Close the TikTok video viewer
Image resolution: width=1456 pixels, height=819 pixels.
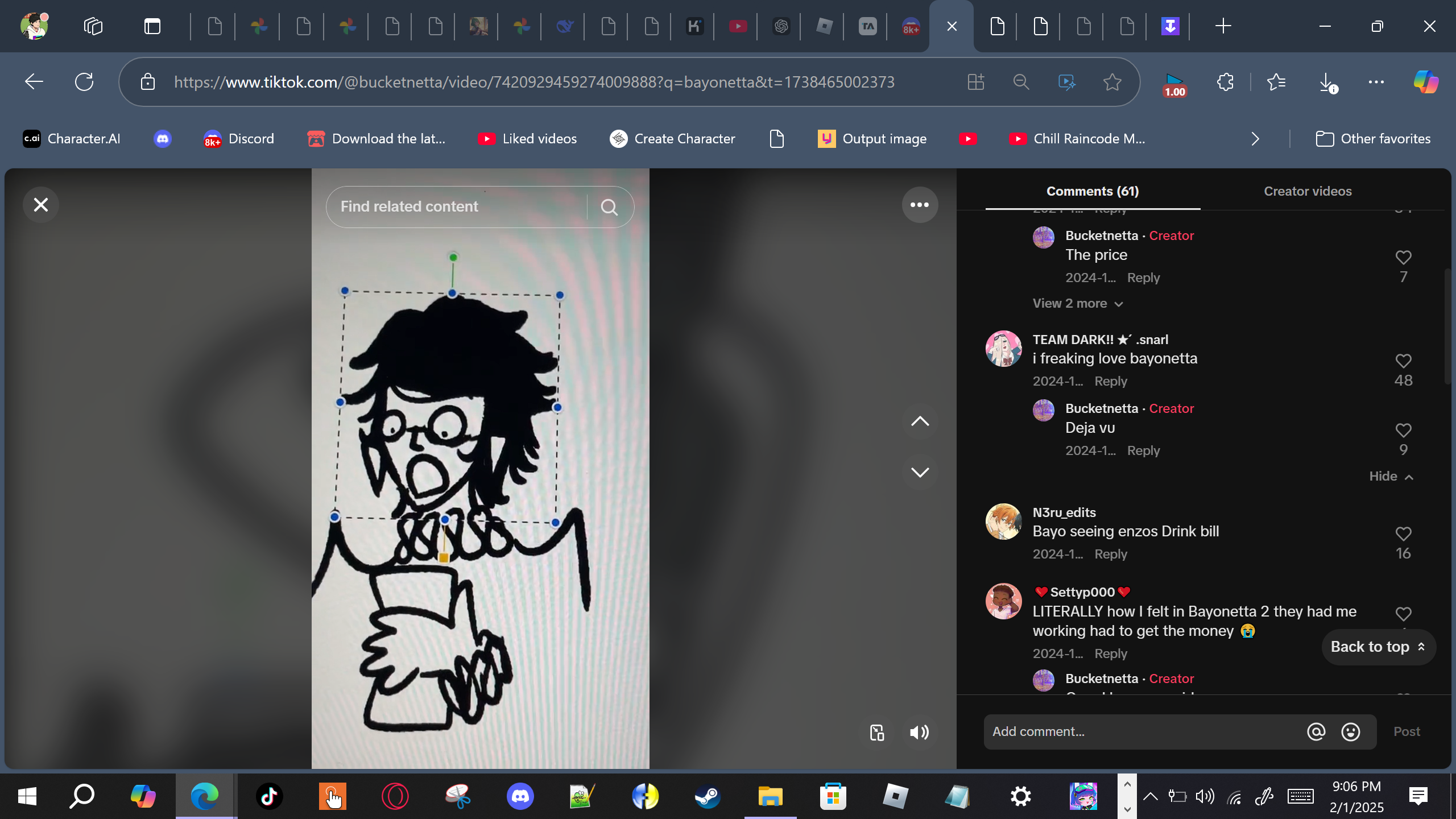[x=41, y=205]
